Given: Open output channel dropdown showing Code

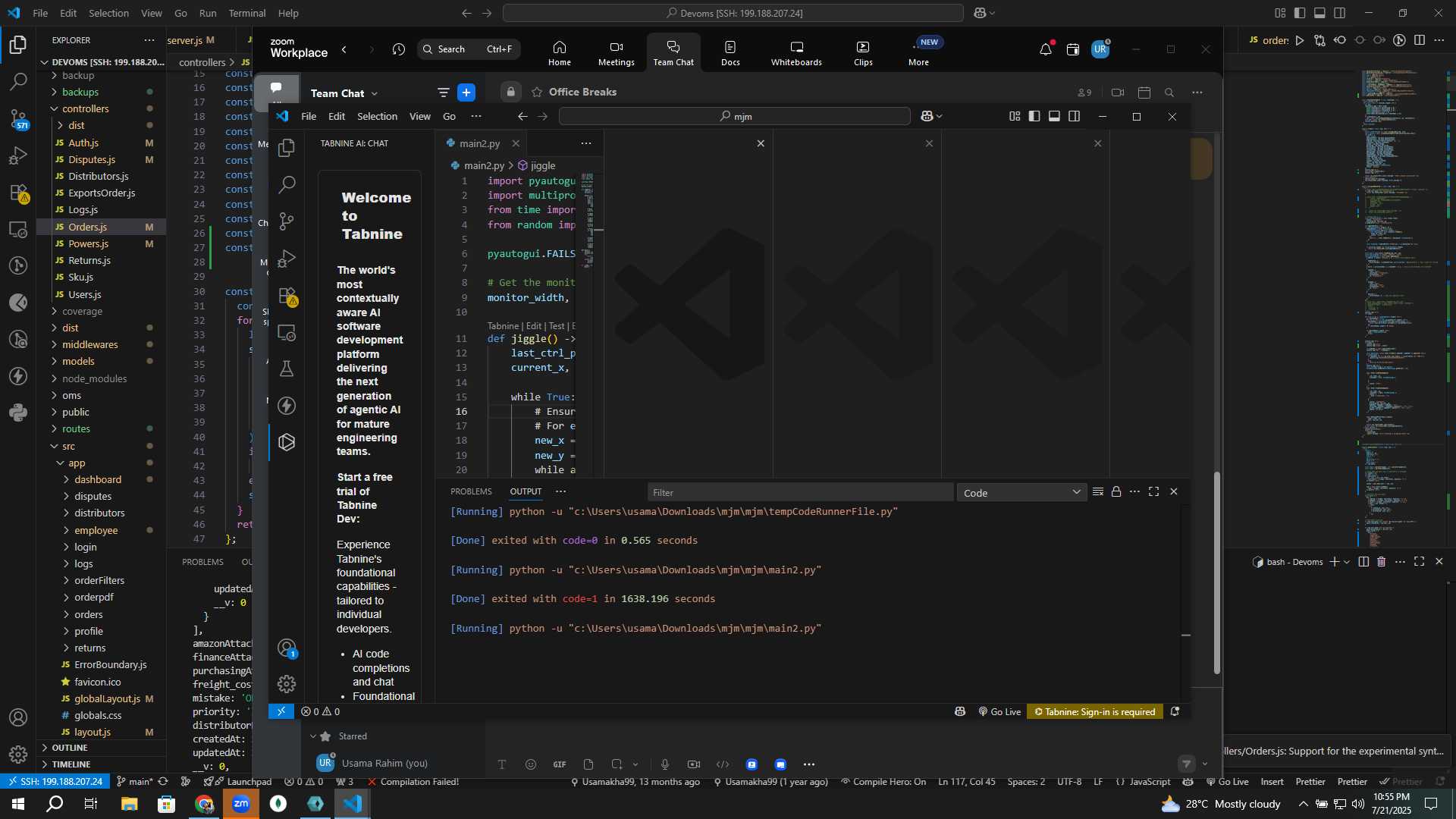Looking at the screenshot, I should [1021, 493].
